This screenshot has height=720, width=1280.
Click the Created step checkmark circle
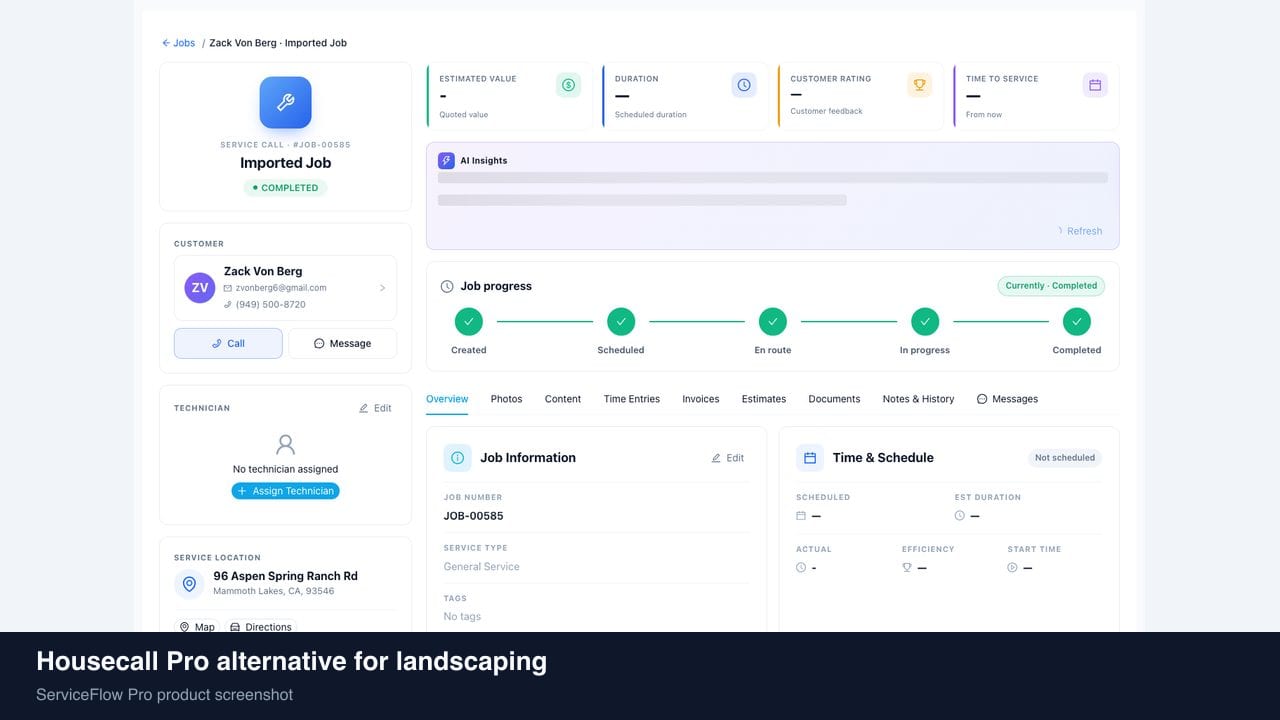pyautogui.click(x=469, y=322)
